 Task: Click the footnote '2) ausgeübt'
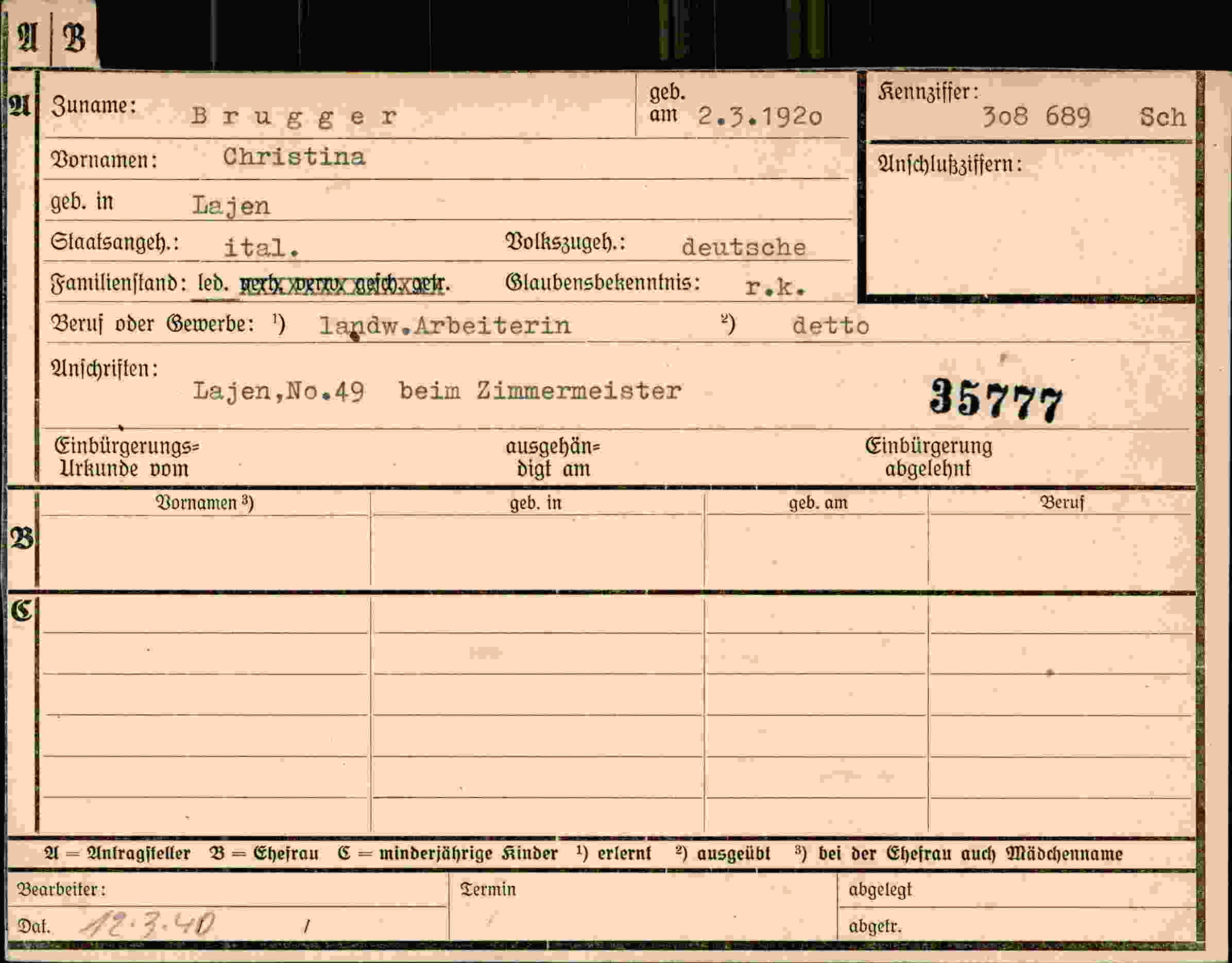(x=723, y=853)
